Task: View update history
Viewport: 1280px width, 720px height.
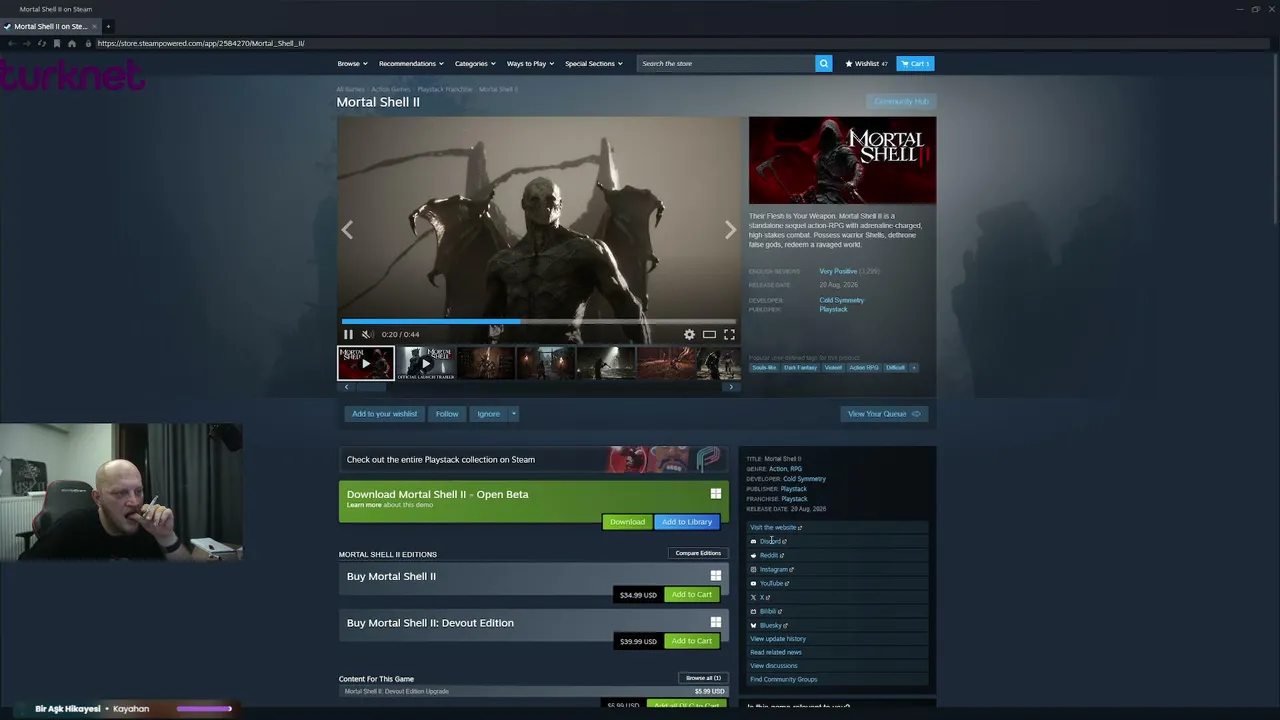Action: tap(778, 639)
